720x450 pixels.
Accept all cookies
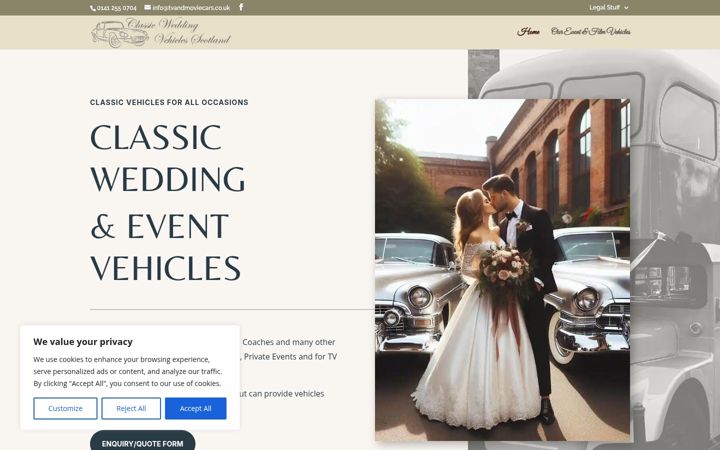196,408
